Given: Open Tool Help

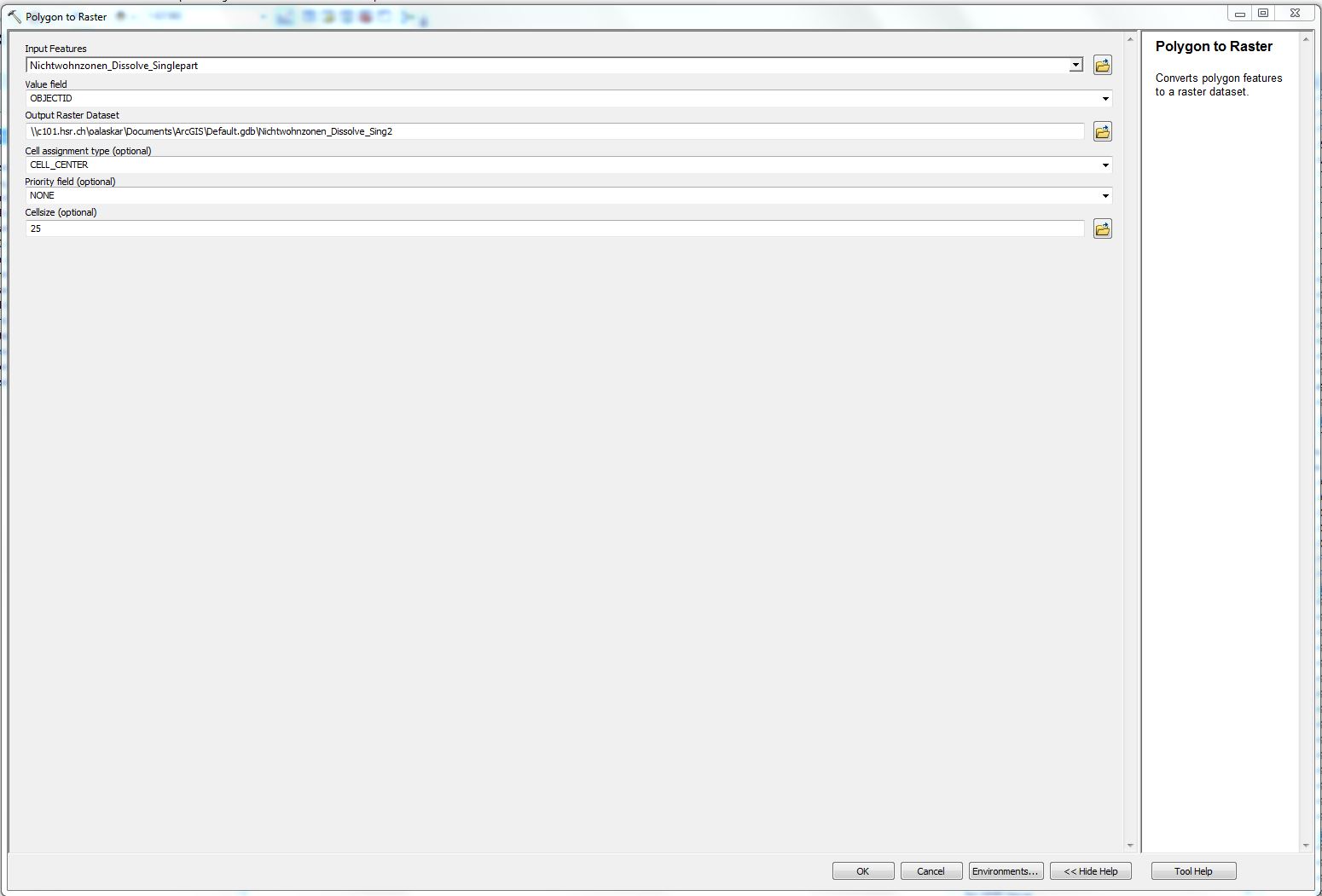Looking at the screenshot, I should [x=1192, y=871].
